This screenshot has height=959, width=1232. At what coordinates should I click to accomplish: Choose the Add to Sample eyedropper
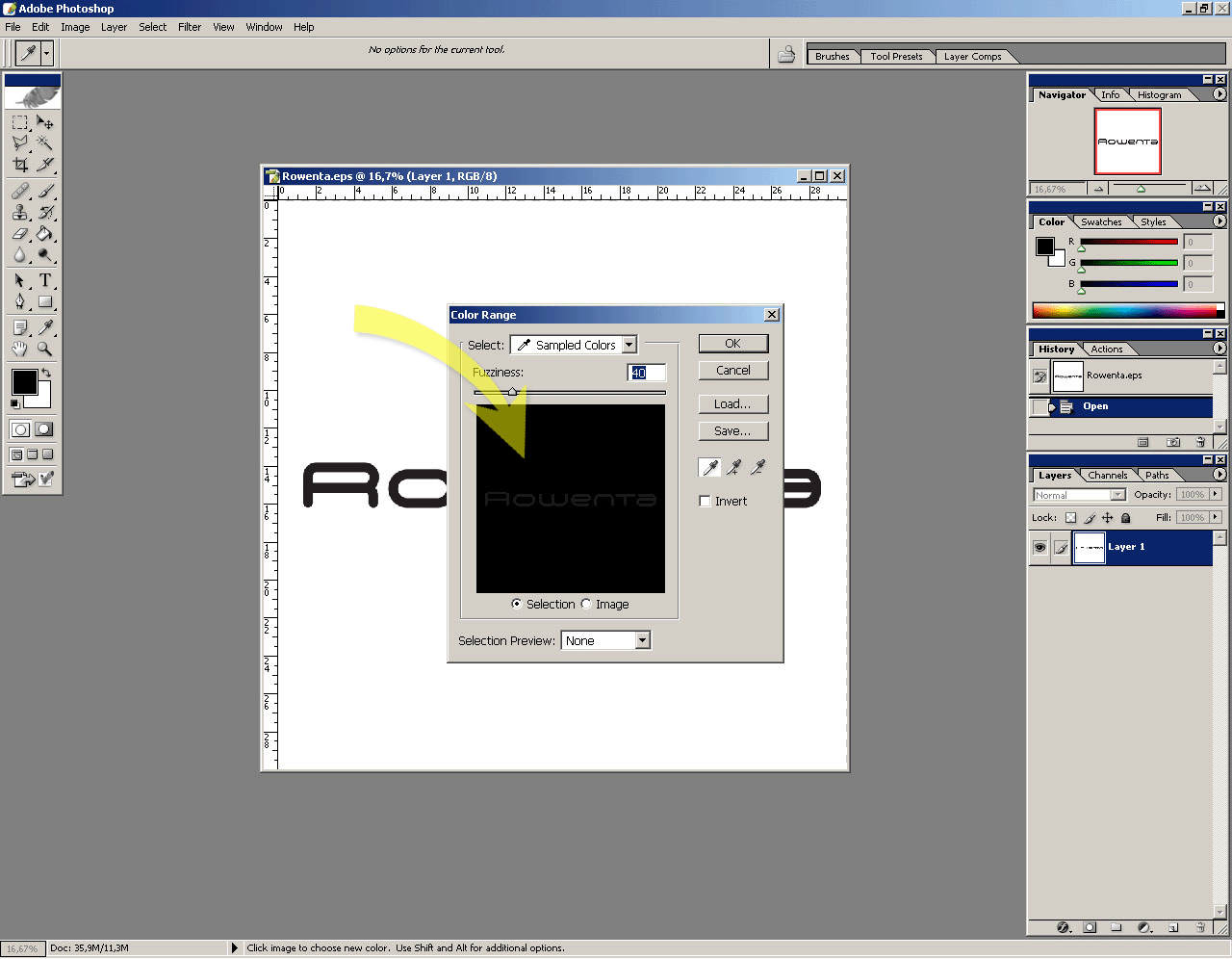(x=734, y=467)
